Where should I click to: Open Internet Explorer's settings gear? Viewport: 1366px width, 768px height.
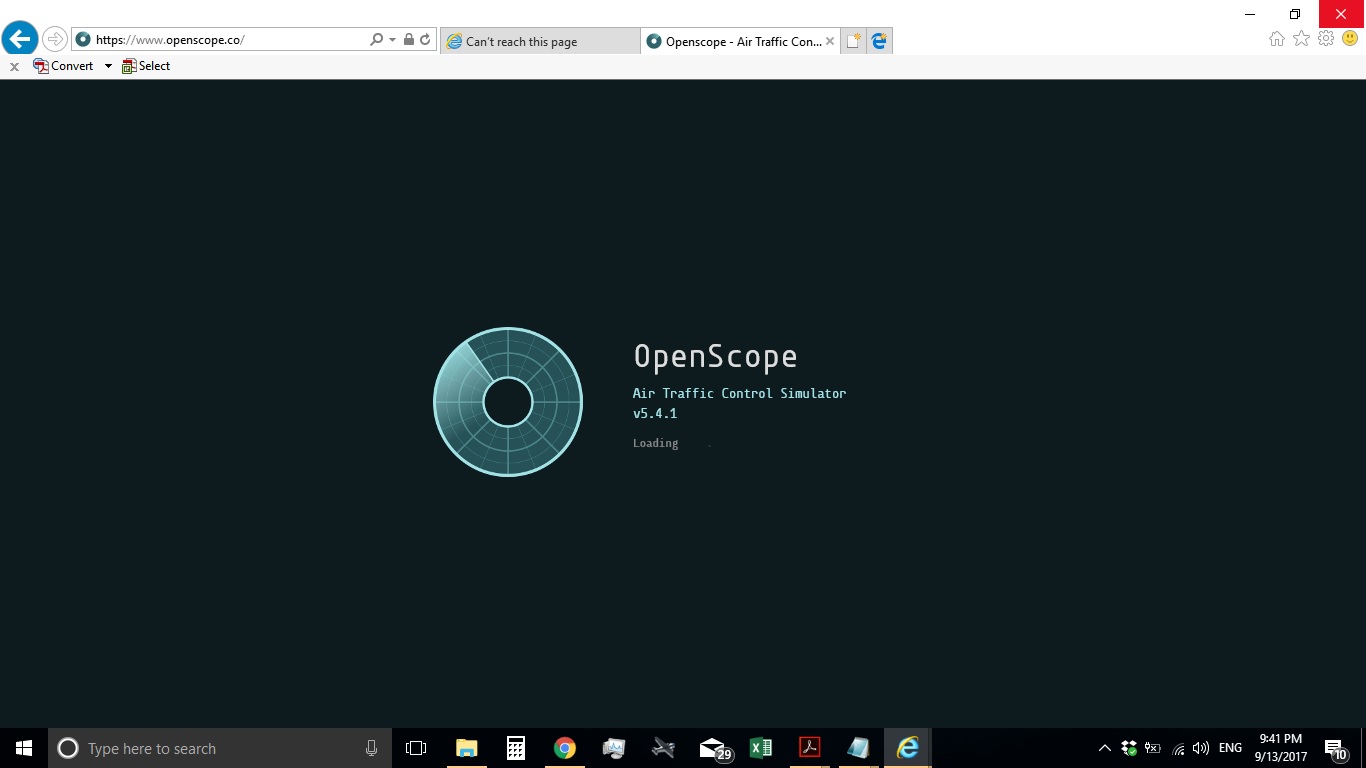click(1326, 38)
